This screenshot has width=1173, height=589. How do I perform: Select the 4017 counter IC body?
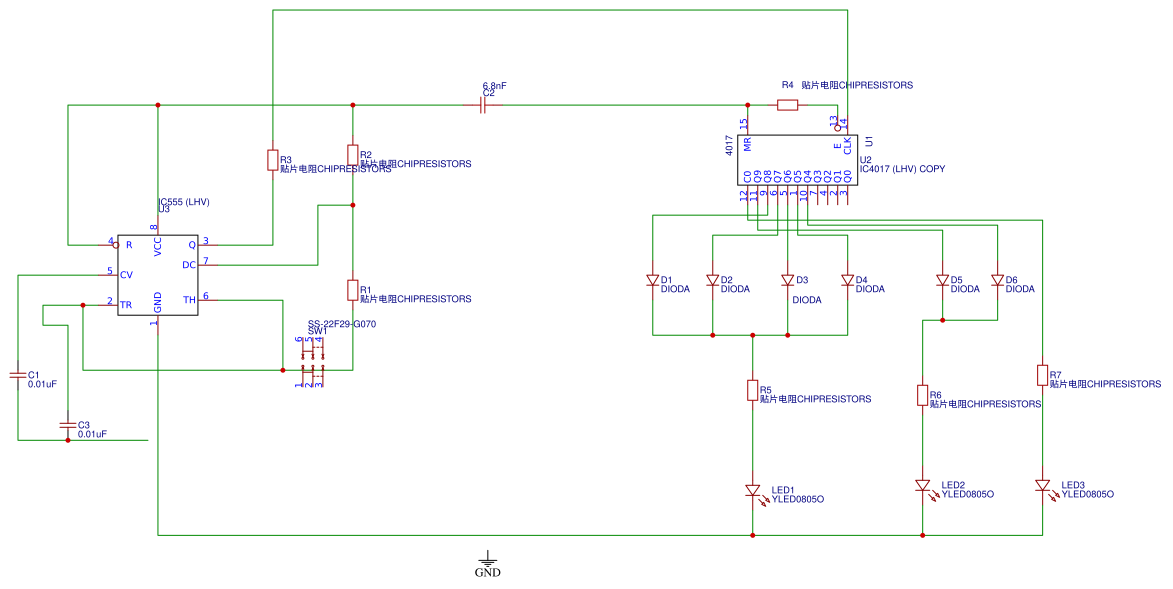click(x=797, y=160)
